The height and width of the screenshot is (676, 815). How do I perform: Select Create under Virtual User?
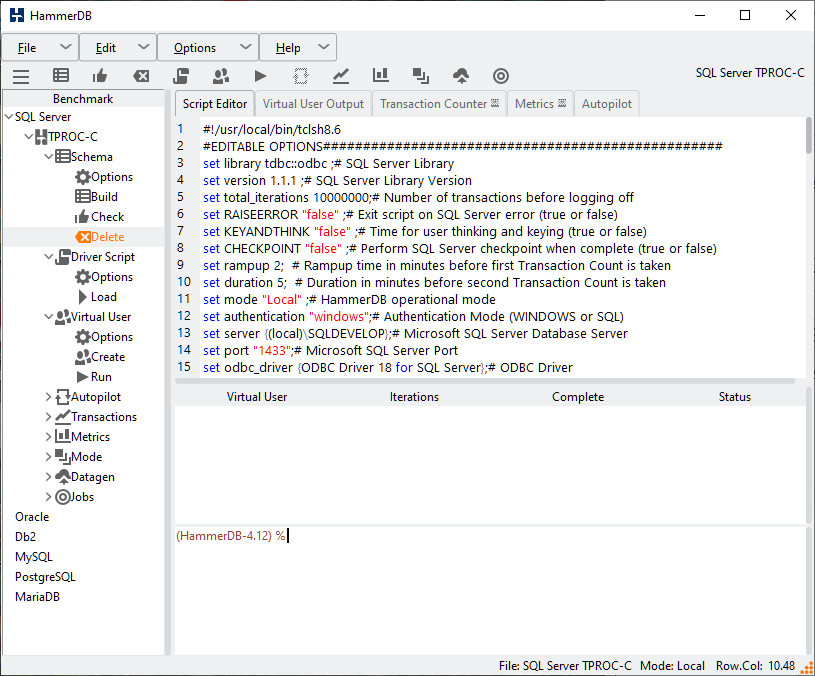click(100, 357)
